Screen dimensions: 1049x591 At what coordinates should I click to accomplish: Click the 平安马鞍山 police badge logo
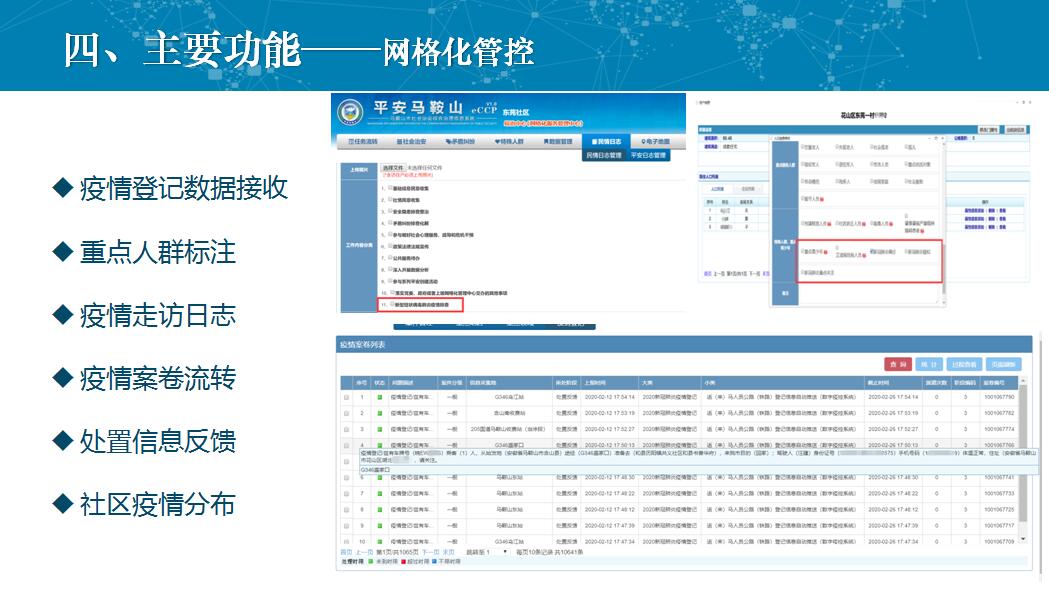coord(350,113)
